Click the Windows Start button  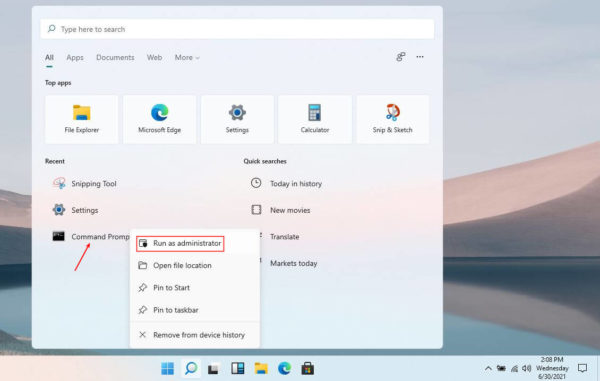(x=168, y=368)
